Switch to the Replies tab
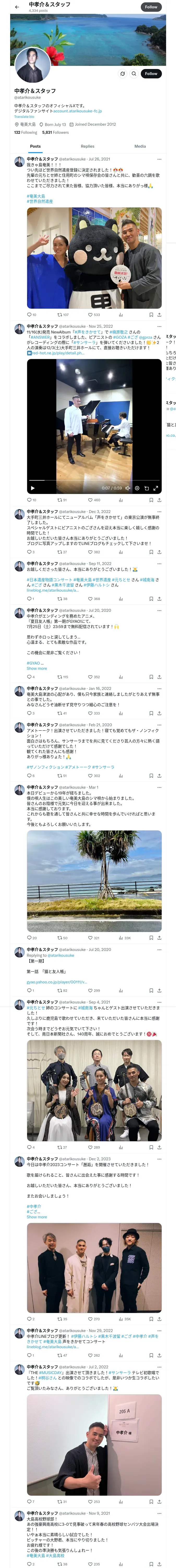The width and height of the screenshot is (176, 1568). pos(87,146)
